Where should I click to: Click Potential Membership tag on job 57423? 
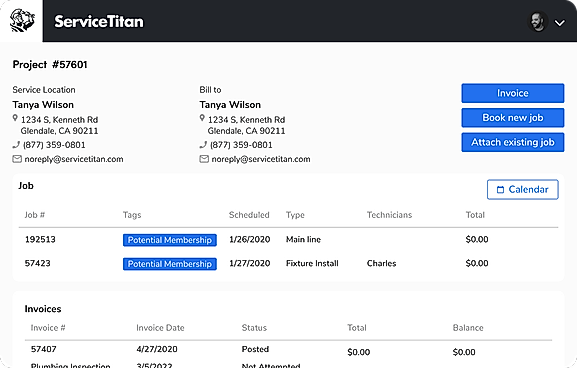170,264
